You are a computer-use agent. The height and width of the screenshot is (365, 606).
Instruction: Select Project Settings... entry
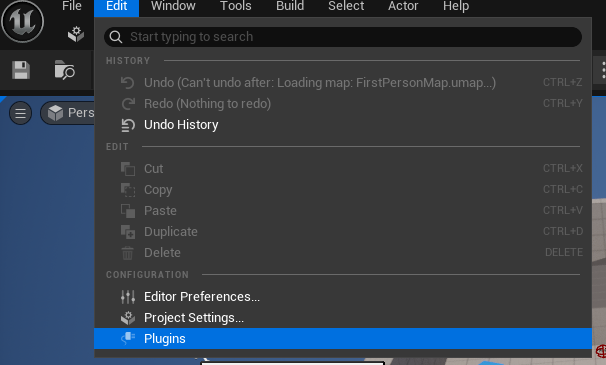343,318
